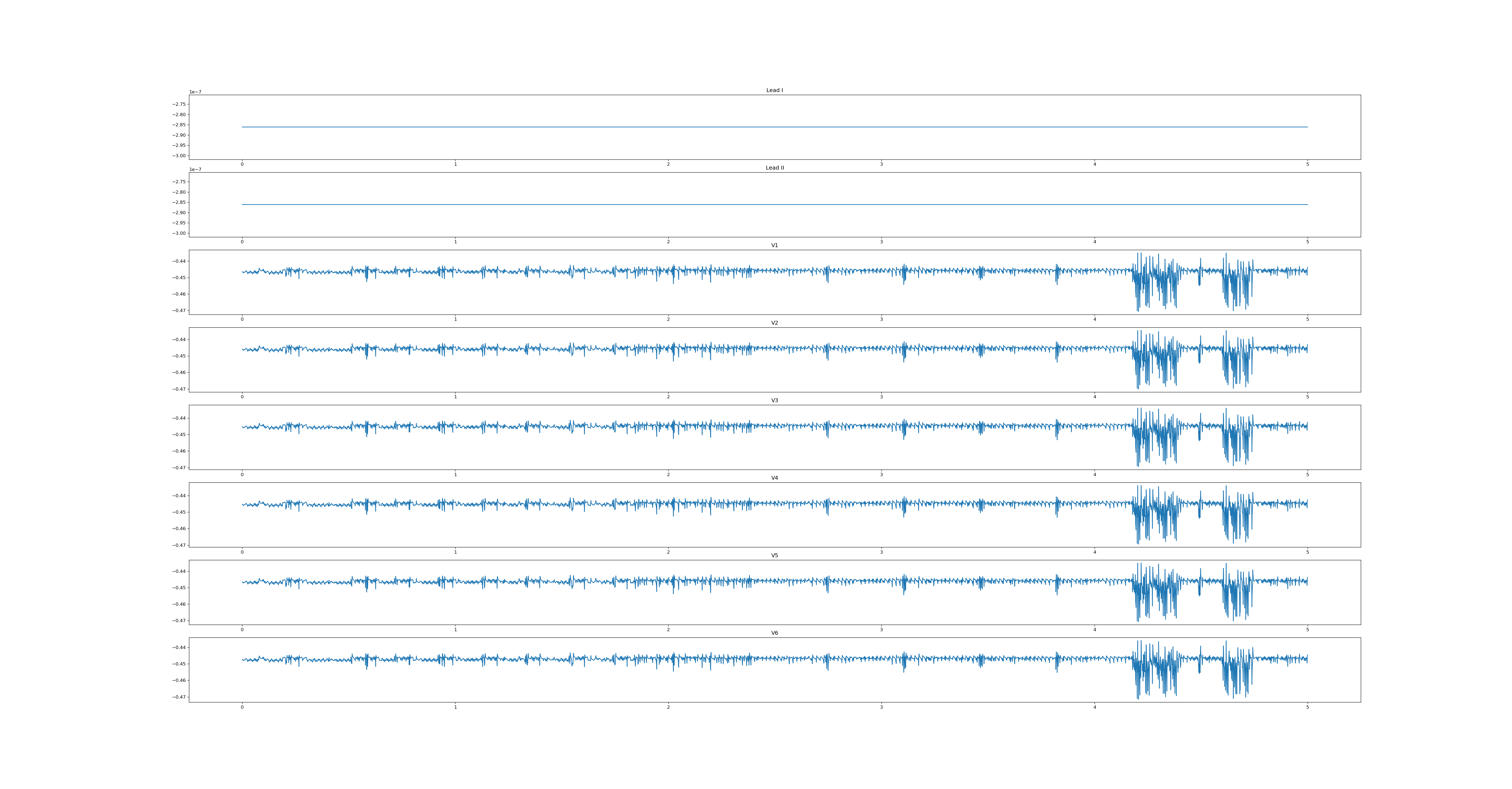Click x-axis tick 2 under V5 plot

tap(668, 629)
